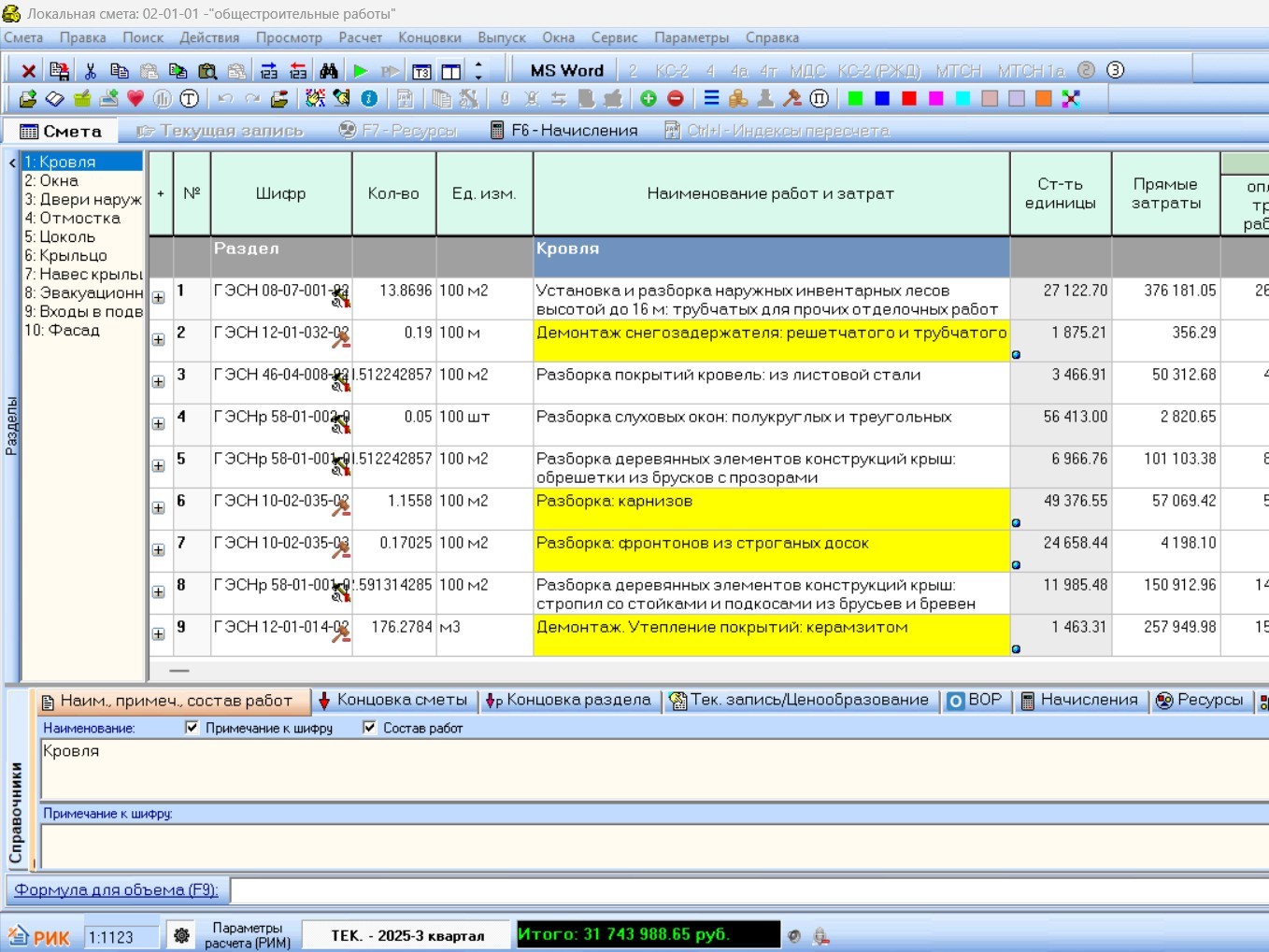Expand row 6 'Разборка: карнизов' plus box
Viewport: 1269px width, 952px height.
(x=159, y=508)
